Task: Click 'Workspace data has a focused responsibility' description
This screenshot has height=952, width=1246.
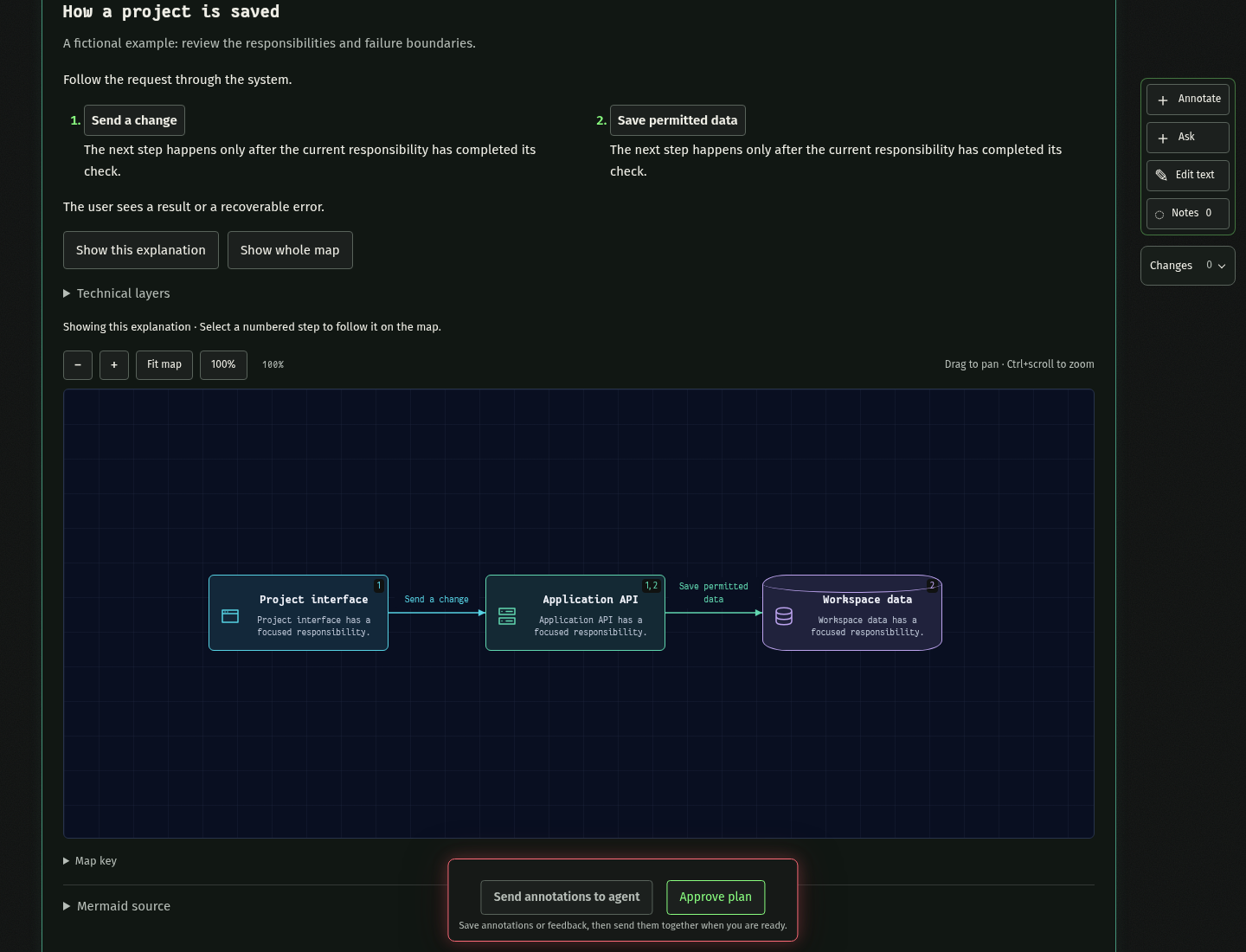Action: tap(868, 627)
